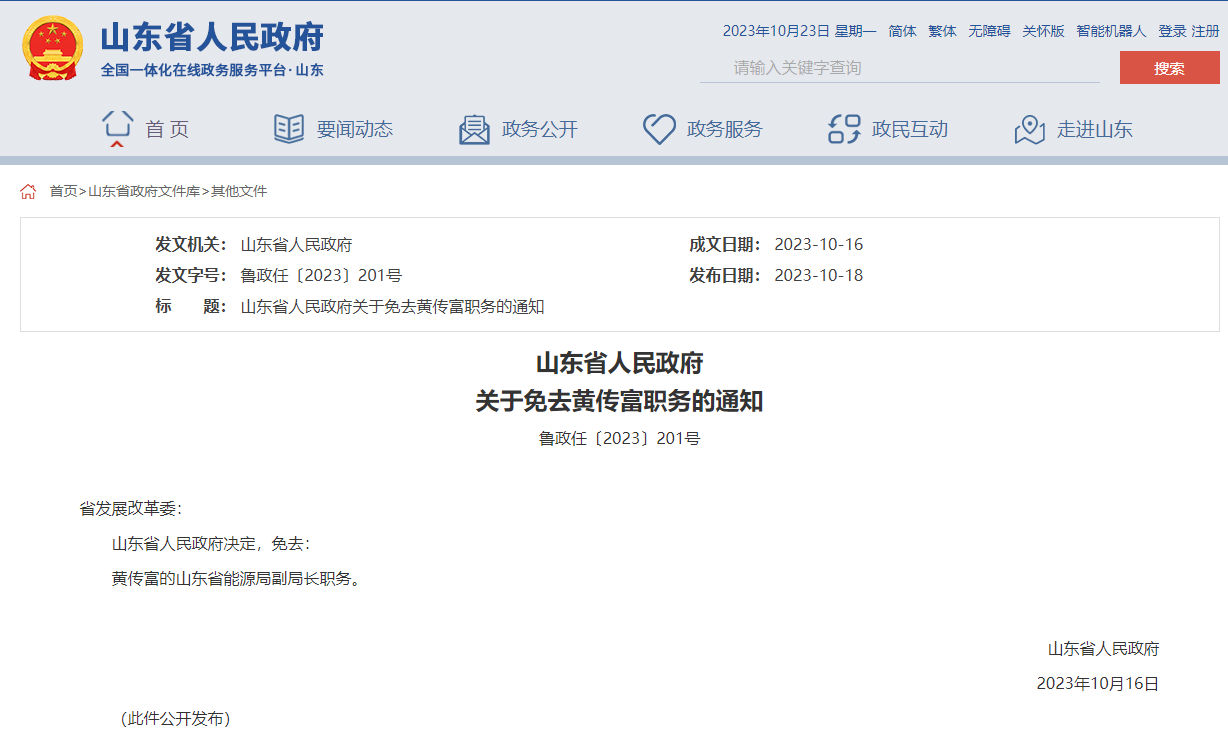Click the red home breadcrumb icon

(x=28, y=191)
